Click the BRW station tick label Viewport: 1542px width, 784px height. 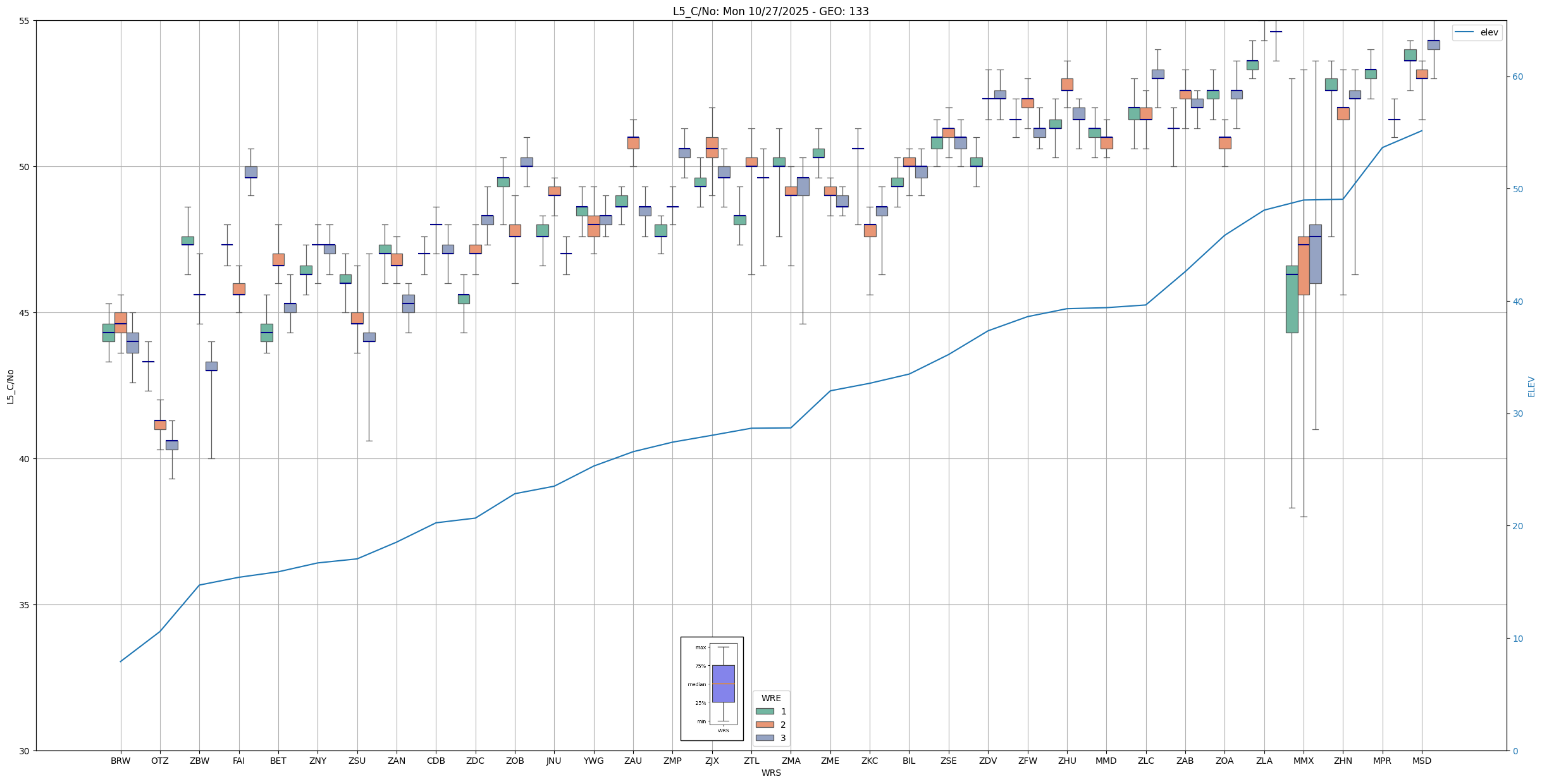[120, 761]
